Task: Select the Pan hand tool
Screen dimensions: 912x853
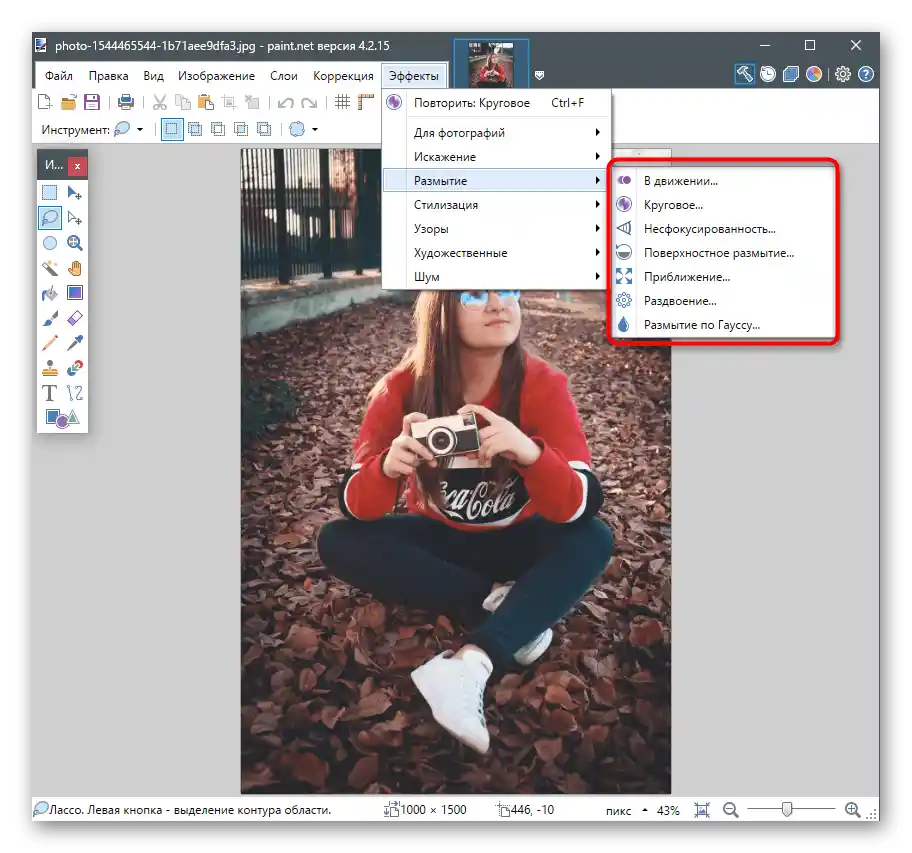Action: 74,268
